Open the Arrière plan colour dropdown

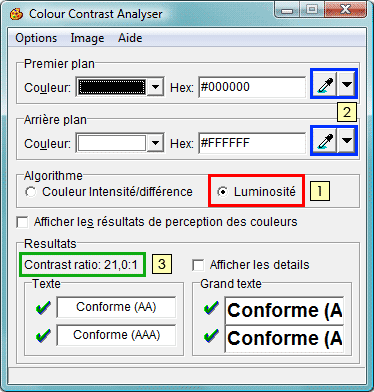point(155,144)
